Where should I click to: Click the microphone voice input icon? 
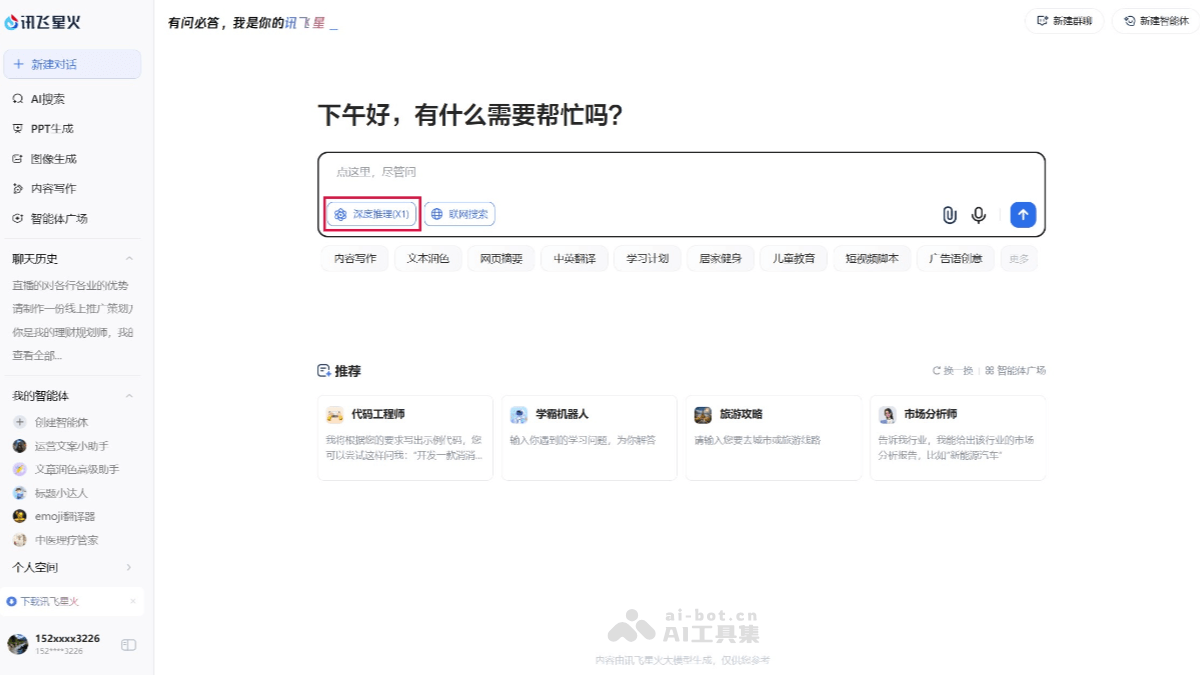point(978,214)
